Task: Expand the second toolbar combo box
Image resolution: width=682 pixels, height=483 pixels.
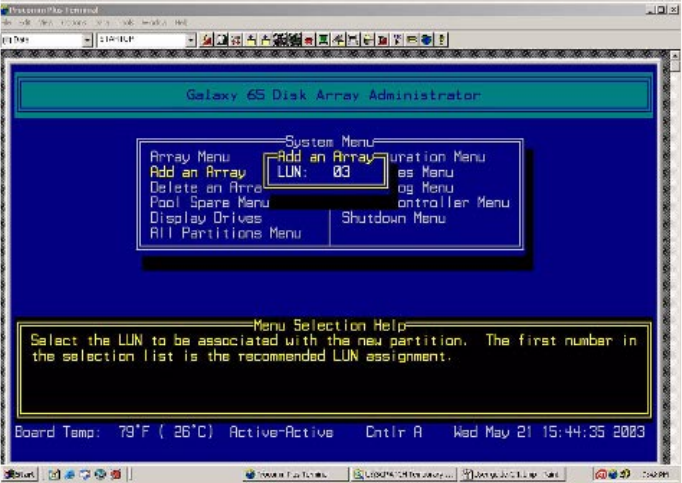Action: (191, 39)
